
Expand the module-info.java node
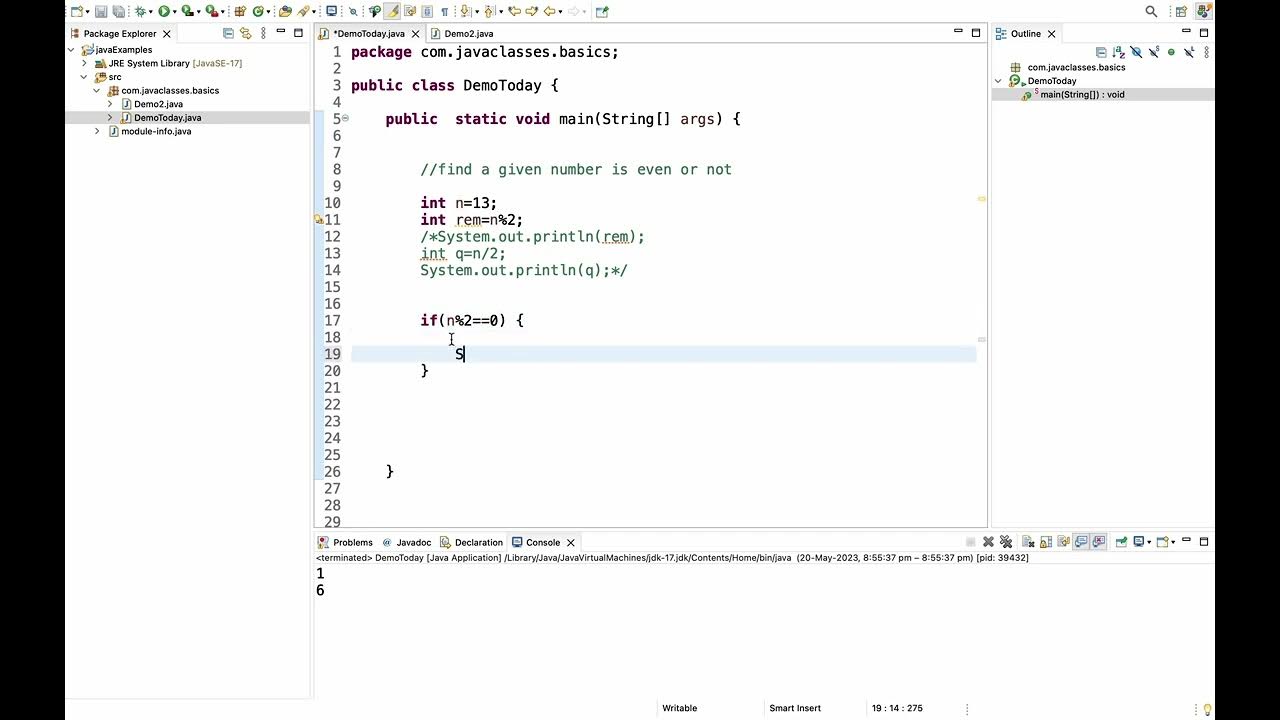tap(97, 131)
